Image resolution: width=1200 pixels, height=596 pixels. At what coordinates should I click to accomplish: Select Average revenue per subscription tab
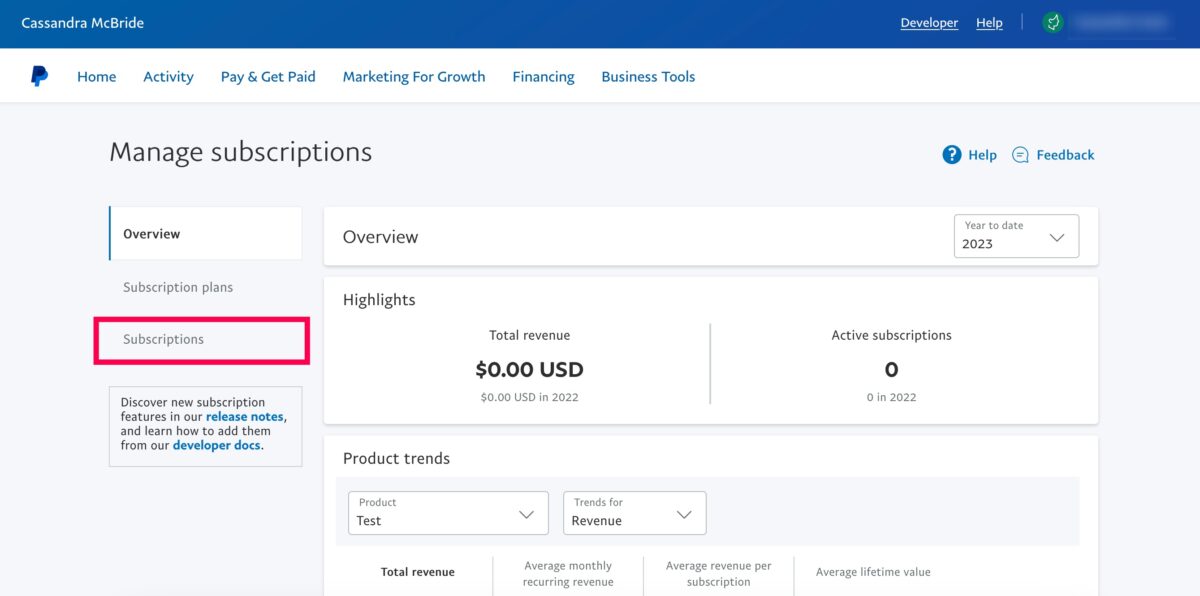[x=719, y=573]
